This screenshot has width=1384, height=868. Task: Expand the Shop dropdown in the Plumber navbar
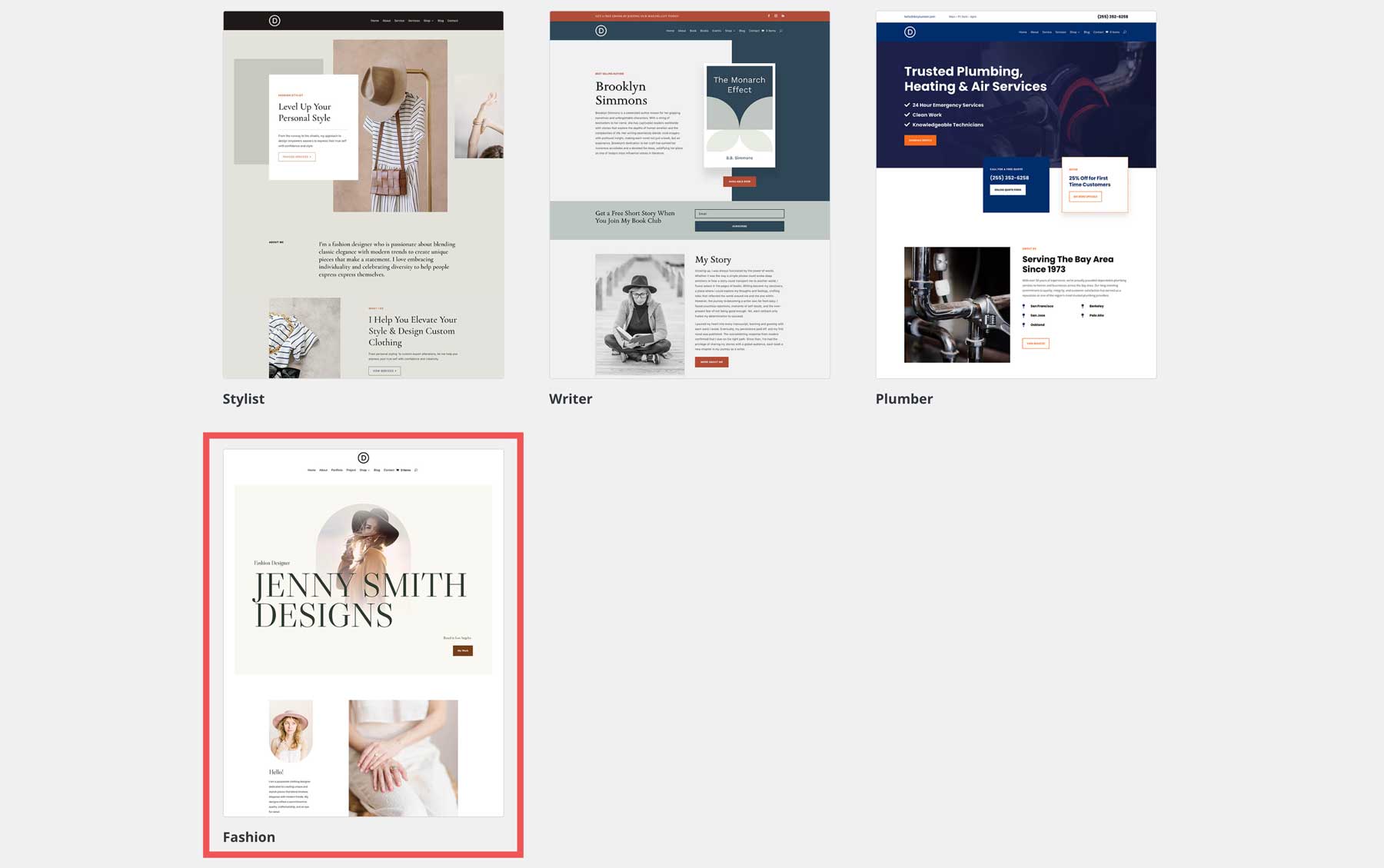(x=1074, y=32)
